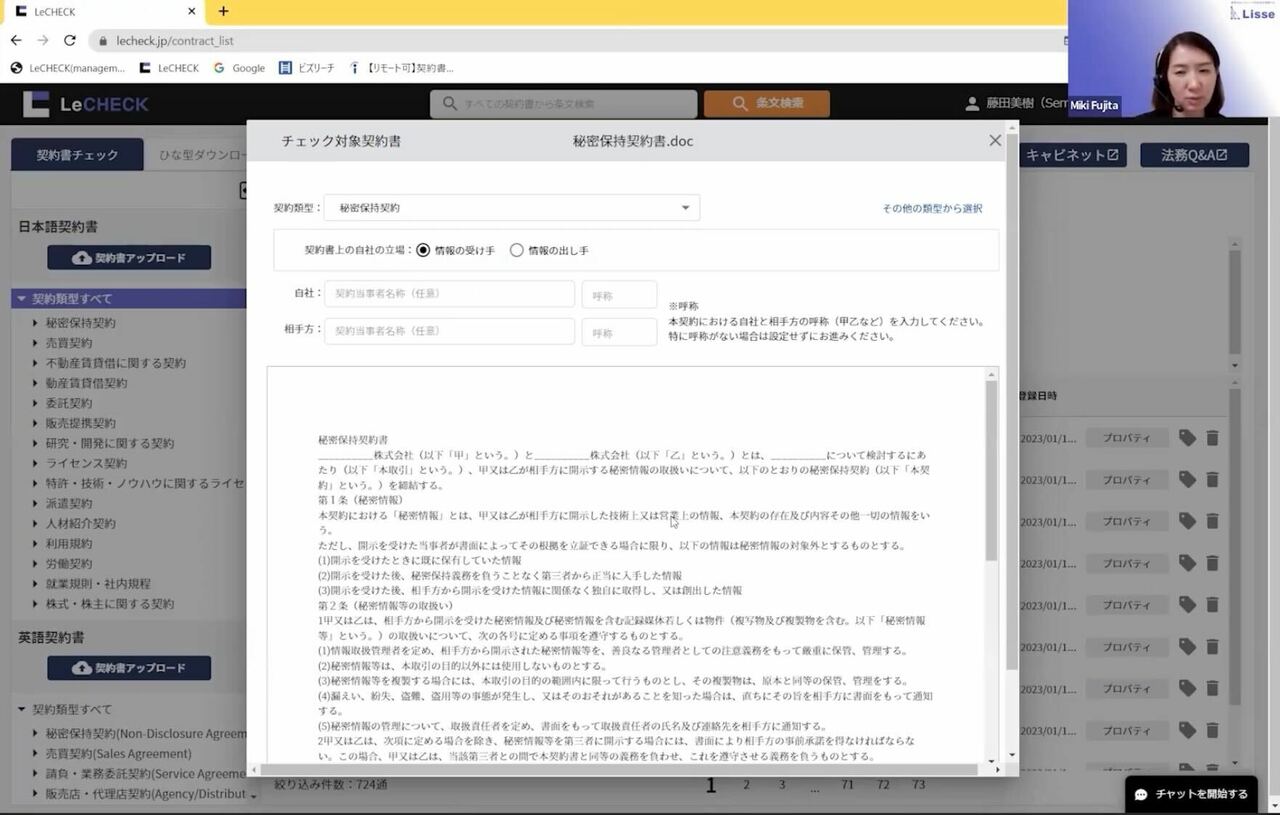The height and width of the screenshot is (815, 1280).
Task: Reload the page with the browser refresh icon
Action: pyautogui.click(x=69, y=41)
